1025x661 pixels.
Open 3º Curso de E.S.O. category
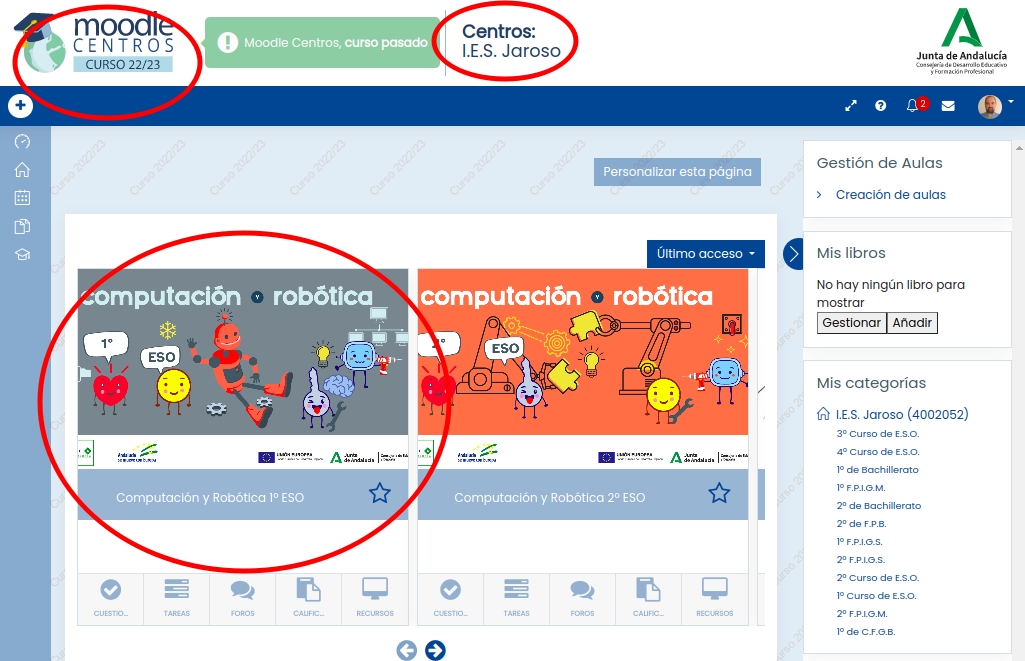pyautogui.click(x=878, y=433)
